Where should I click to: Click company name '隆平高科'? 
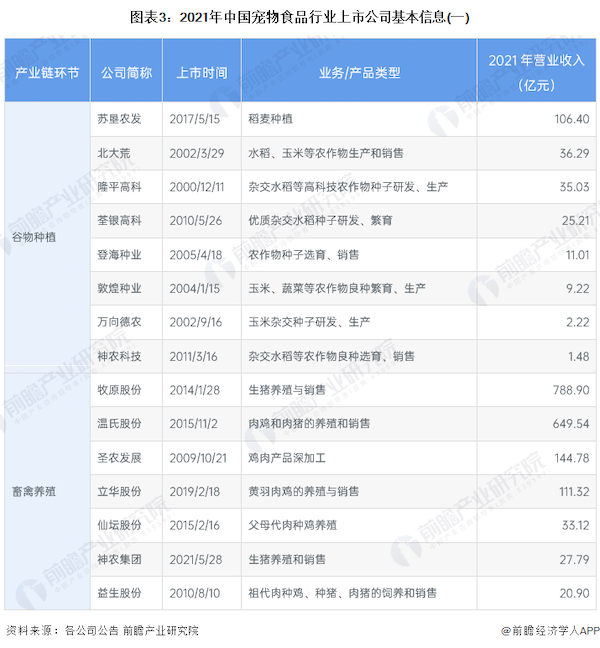119,187
